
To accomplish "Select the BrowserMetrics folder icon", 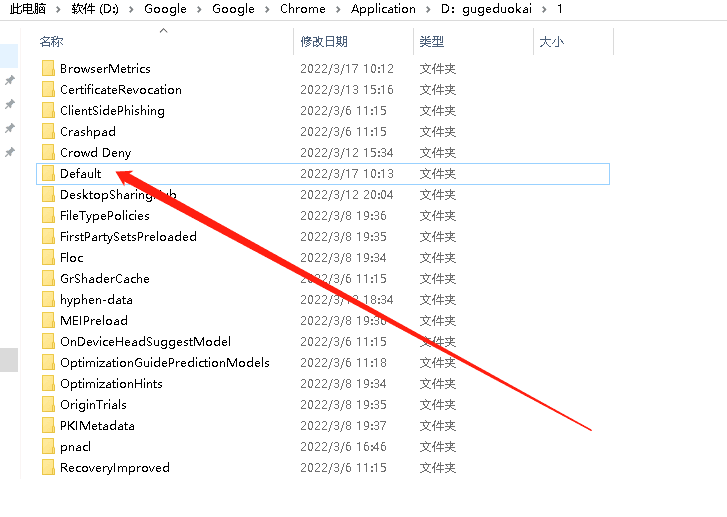I will [48, 69].
